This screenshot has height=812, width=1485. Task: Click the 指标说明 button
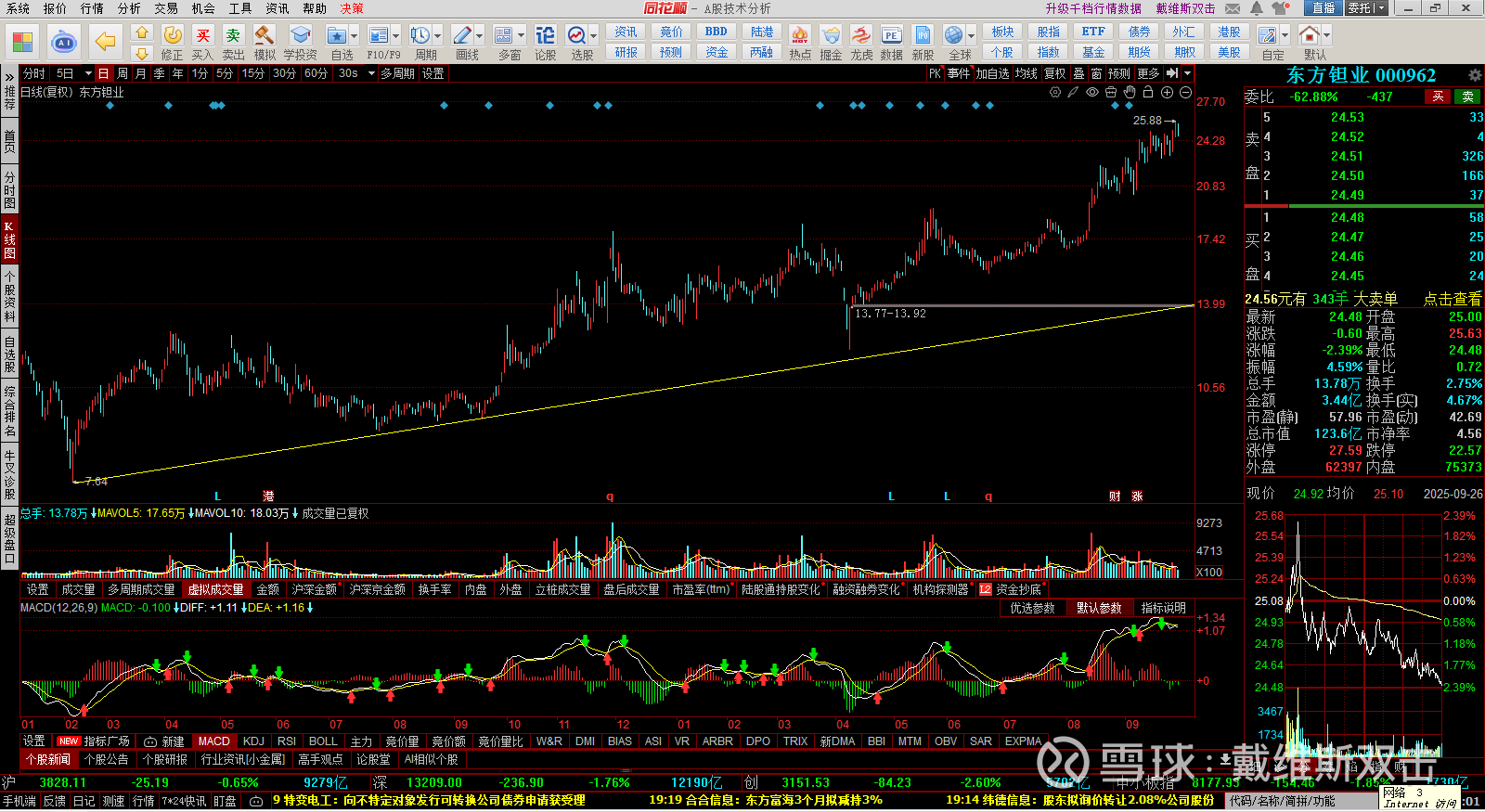[1164, 609]
